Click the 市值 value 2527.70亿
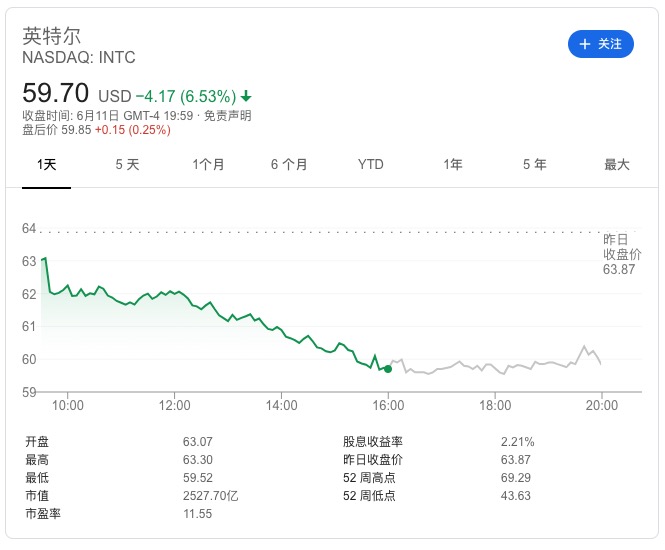The width and height of the screenshot is (665, 550). coord(210,496)
